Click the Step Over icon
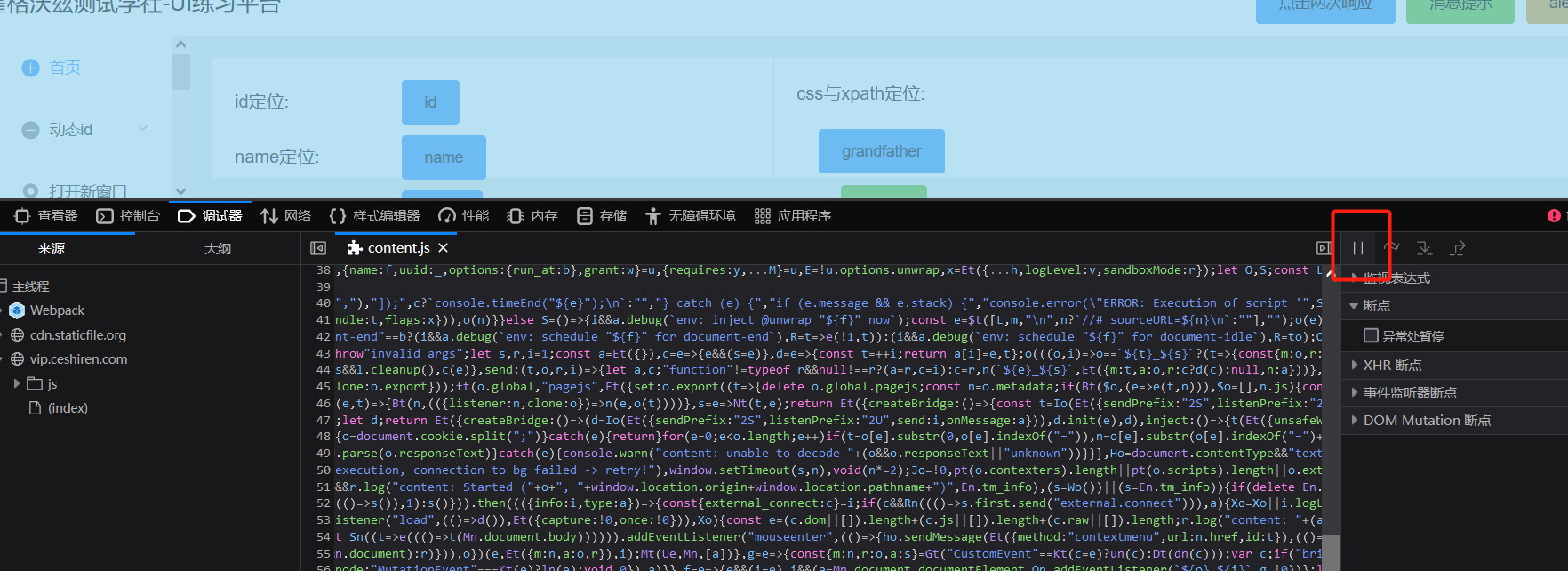Viewport: 1568px width, 571px height. 1391,248
